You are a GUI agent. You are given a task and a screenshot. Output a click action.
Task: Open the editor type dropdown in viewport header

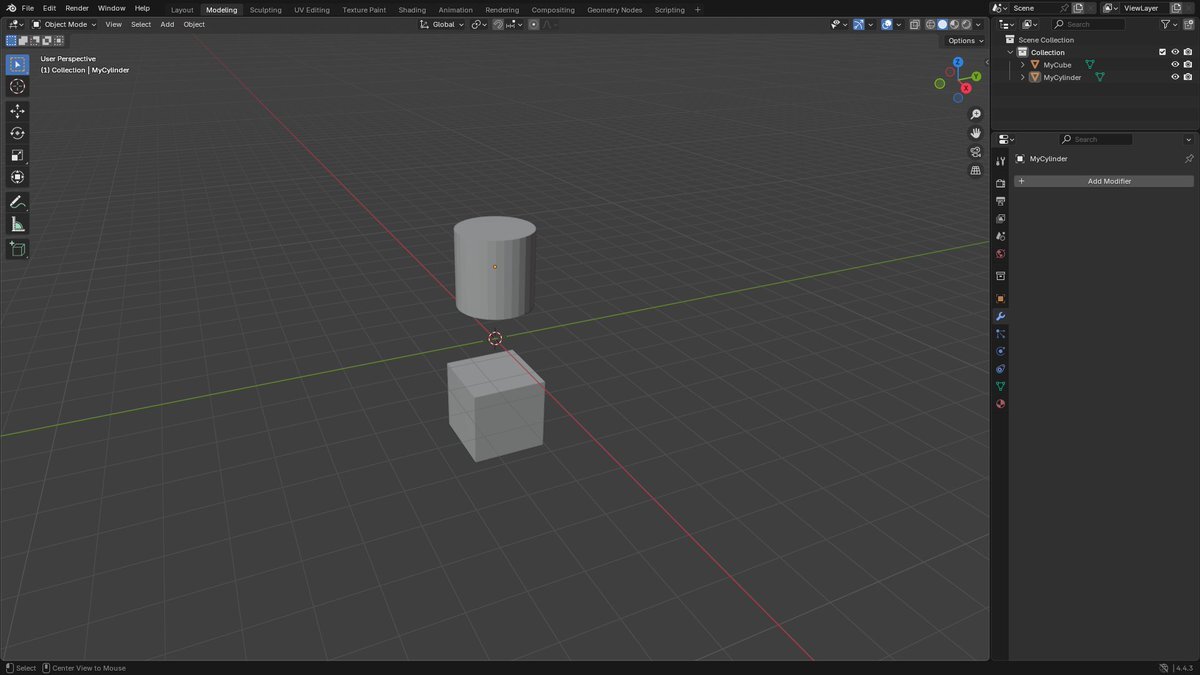[x=16, y=24]
